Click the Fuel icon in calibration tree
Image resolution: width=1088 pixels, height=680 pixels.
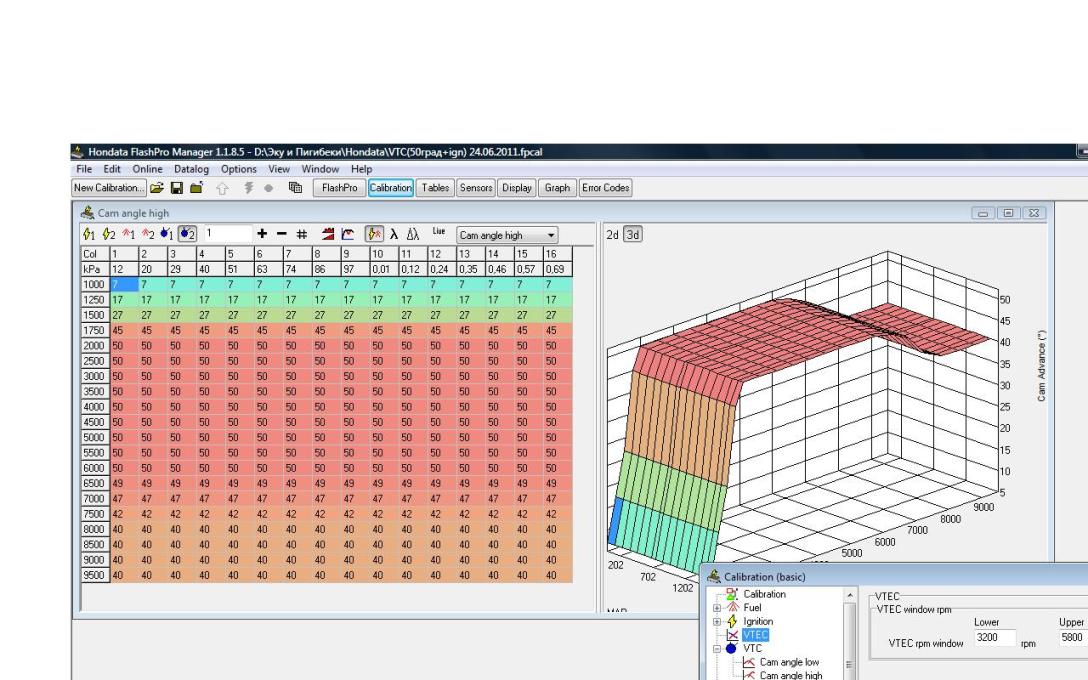(732, 607)
